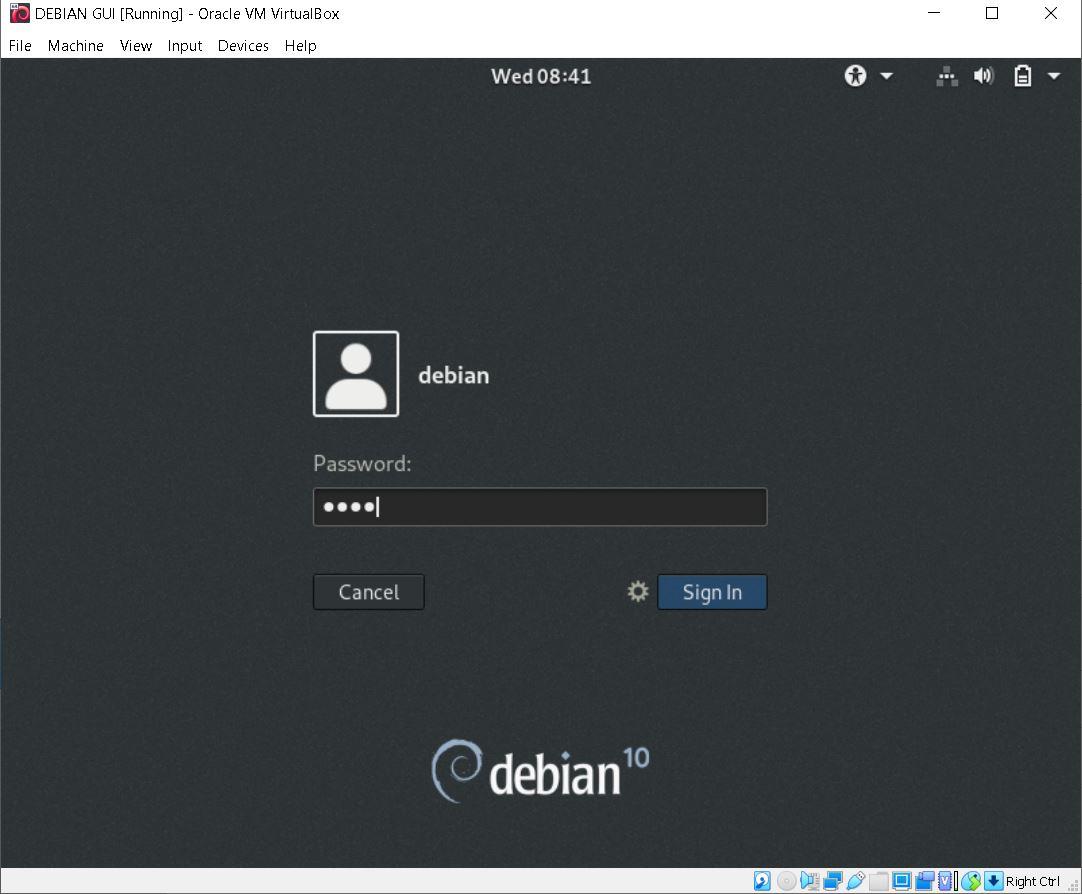Expand the accessibility dropdown arrow
Image resolution: width=1082 pixels, height=894 pixels.
887,76
